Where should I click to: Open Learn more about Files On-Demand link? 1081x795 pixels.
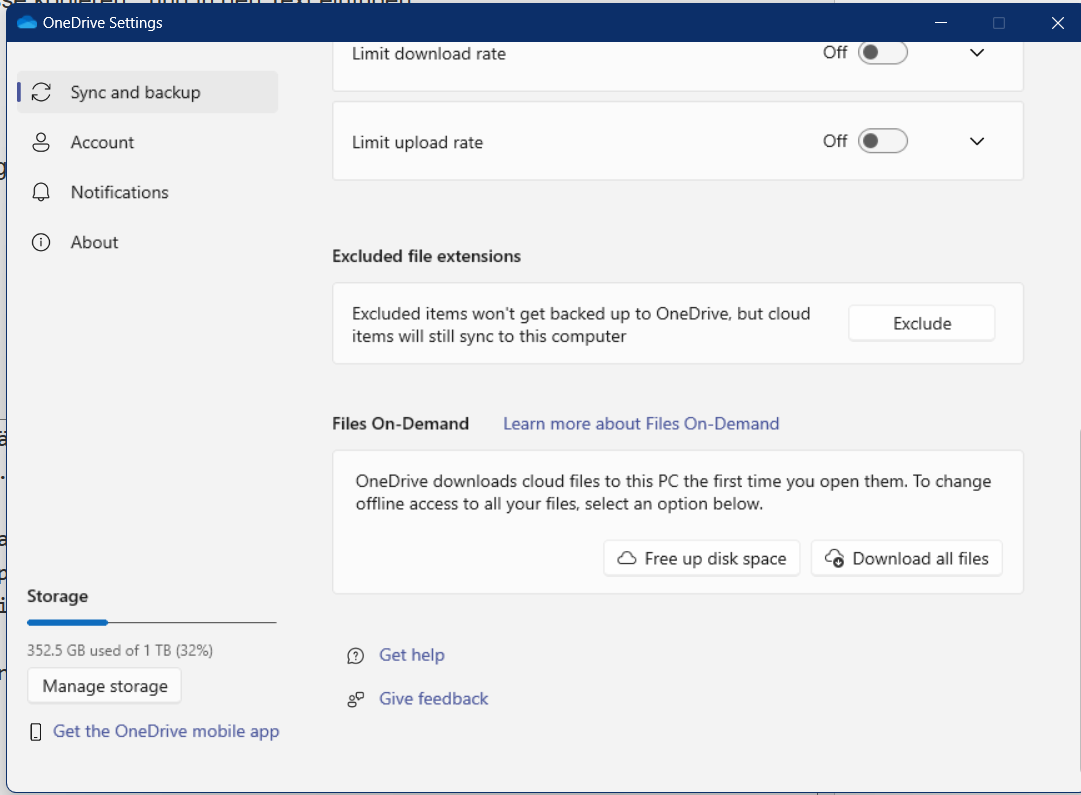[x=640, y=423]
